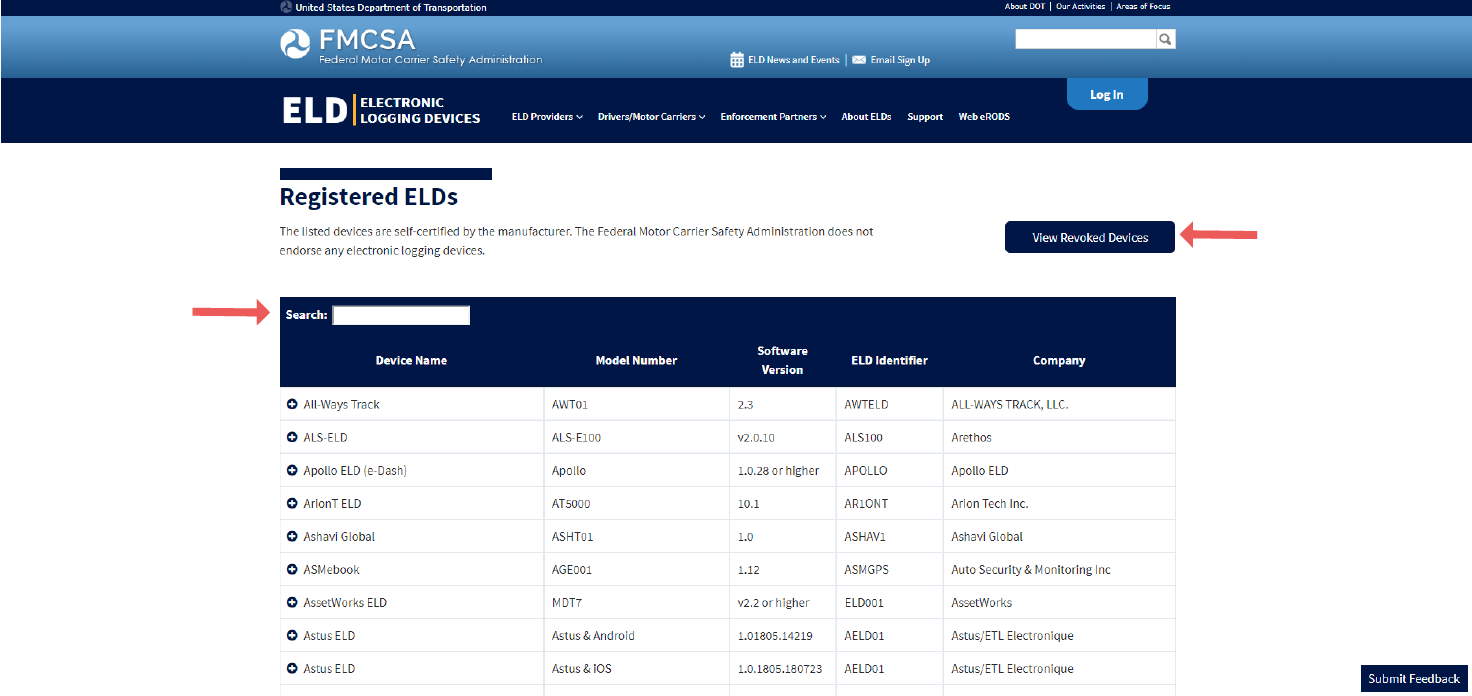
Task: Open the Our Activities link
Action: (1080, 7)
